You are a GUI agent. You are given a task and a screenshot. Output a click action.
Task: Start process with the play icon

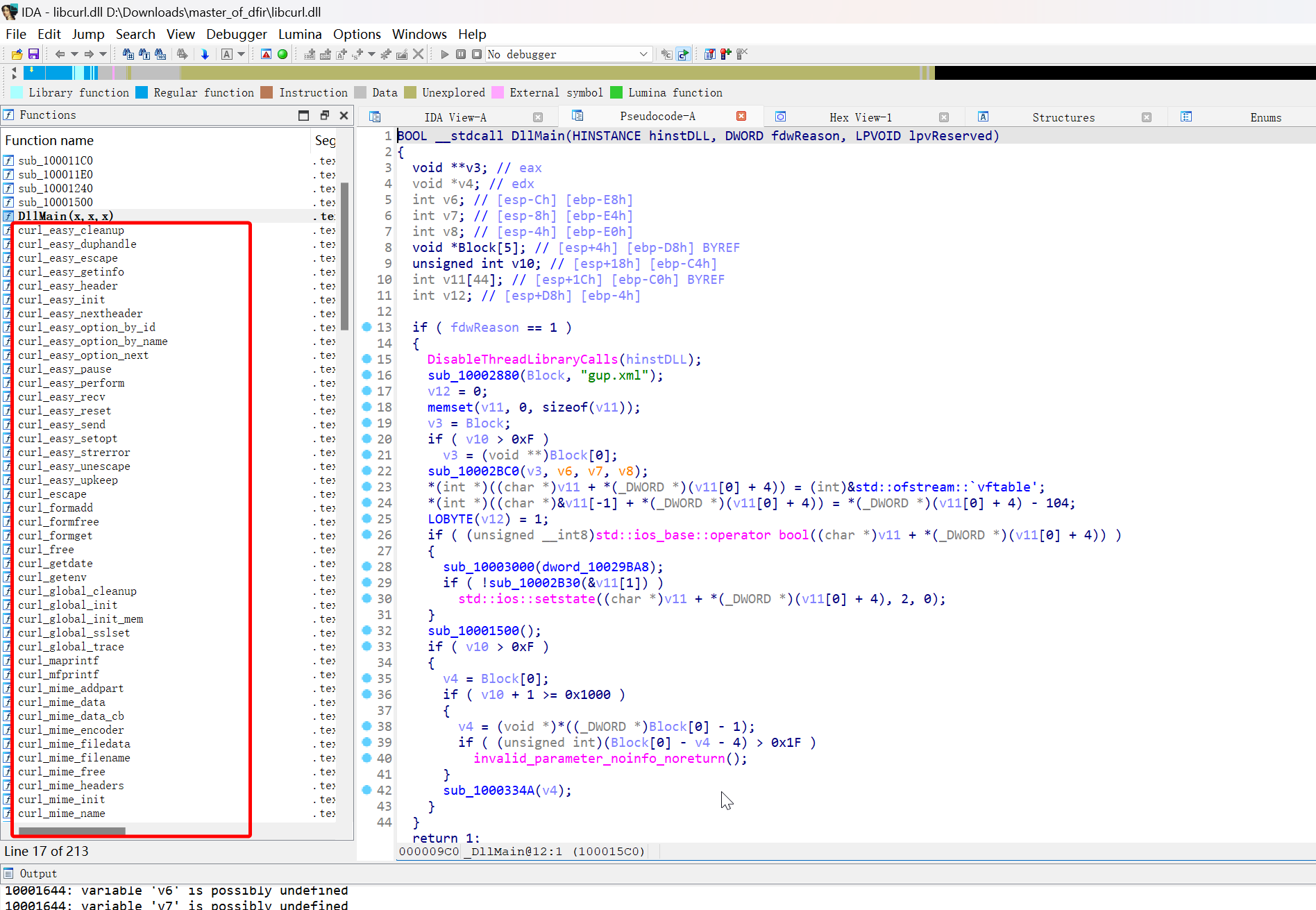pyautogui.click(x=445, y=54)
